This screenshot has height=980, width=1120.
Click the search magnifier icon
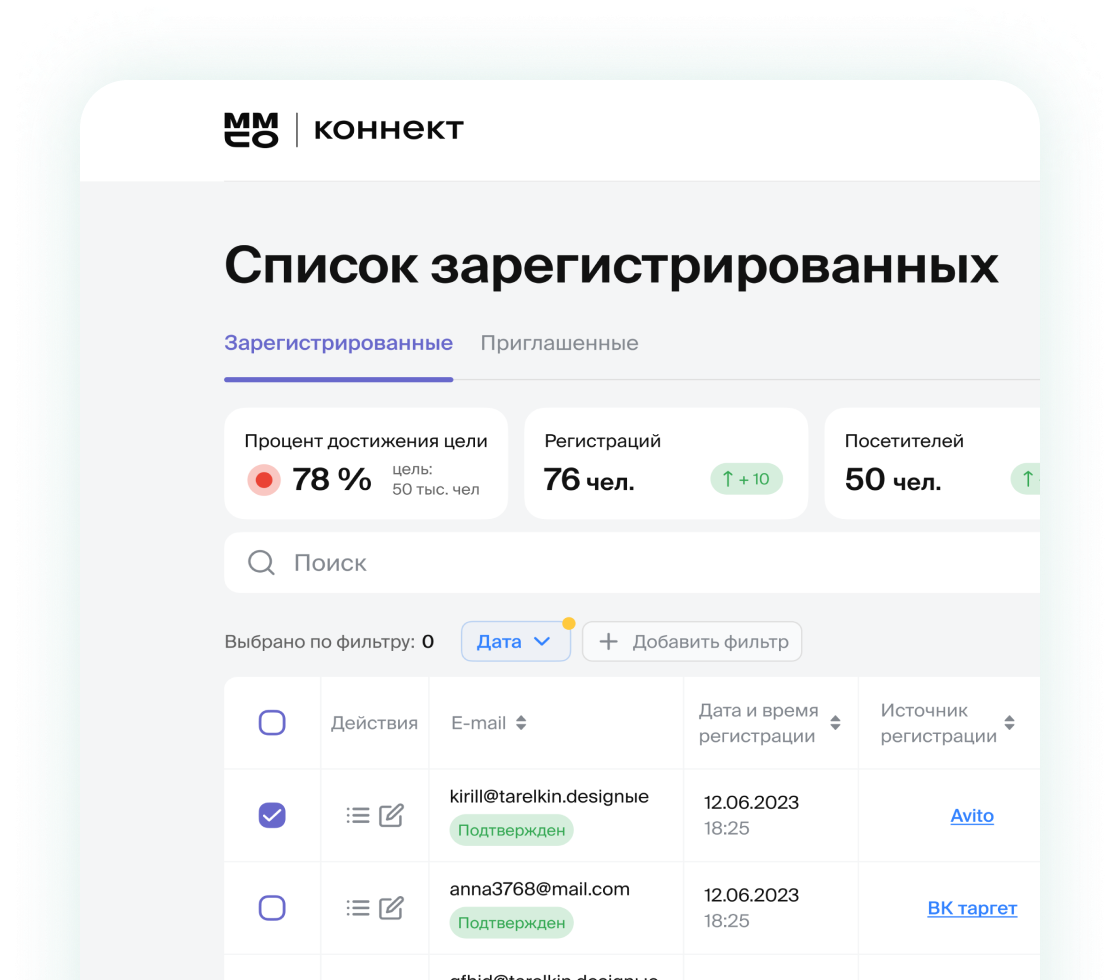click(261, 563)
